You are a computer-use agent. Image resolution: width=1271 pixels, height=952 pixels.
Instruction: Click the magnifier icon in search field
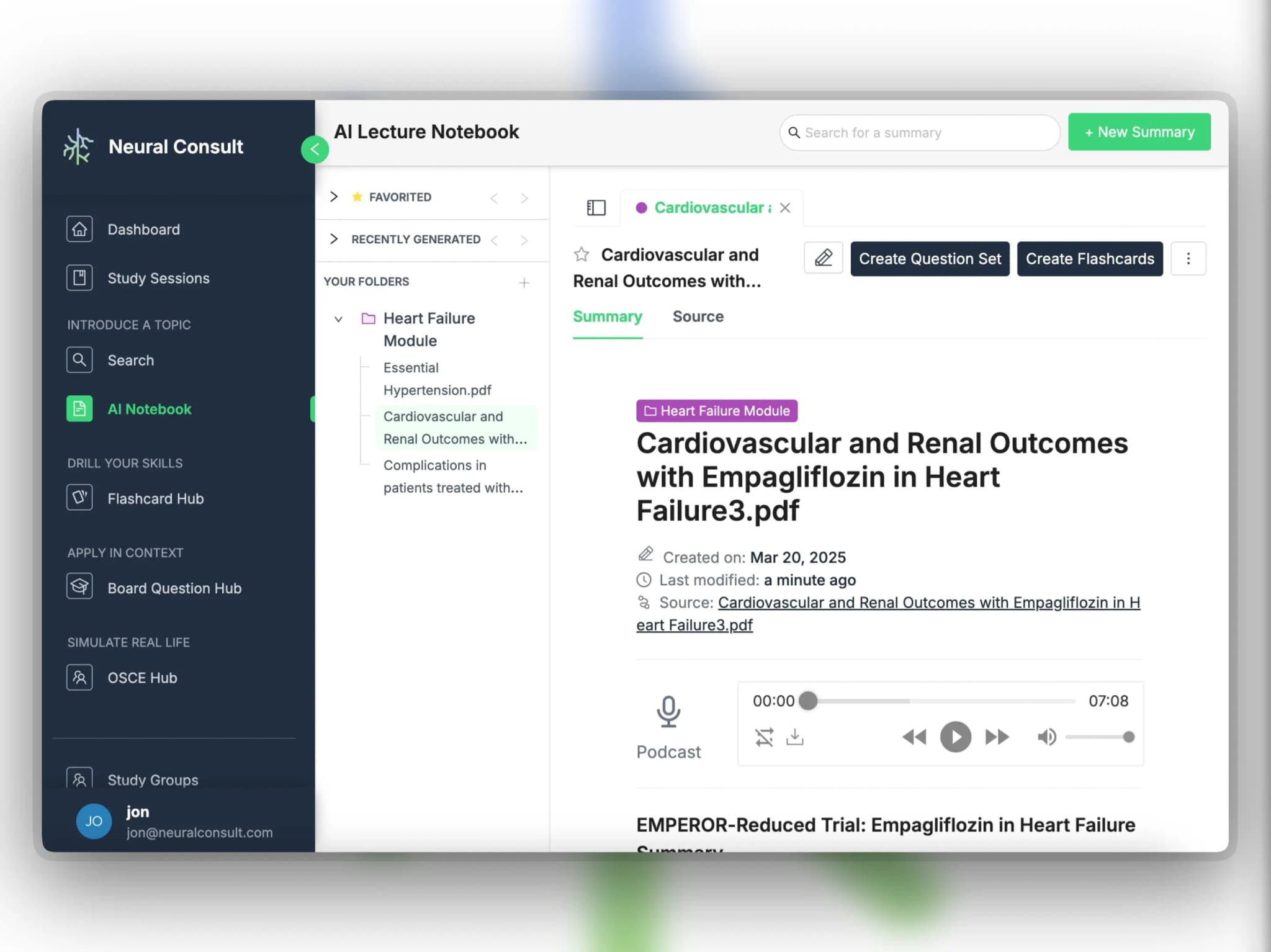794,133
